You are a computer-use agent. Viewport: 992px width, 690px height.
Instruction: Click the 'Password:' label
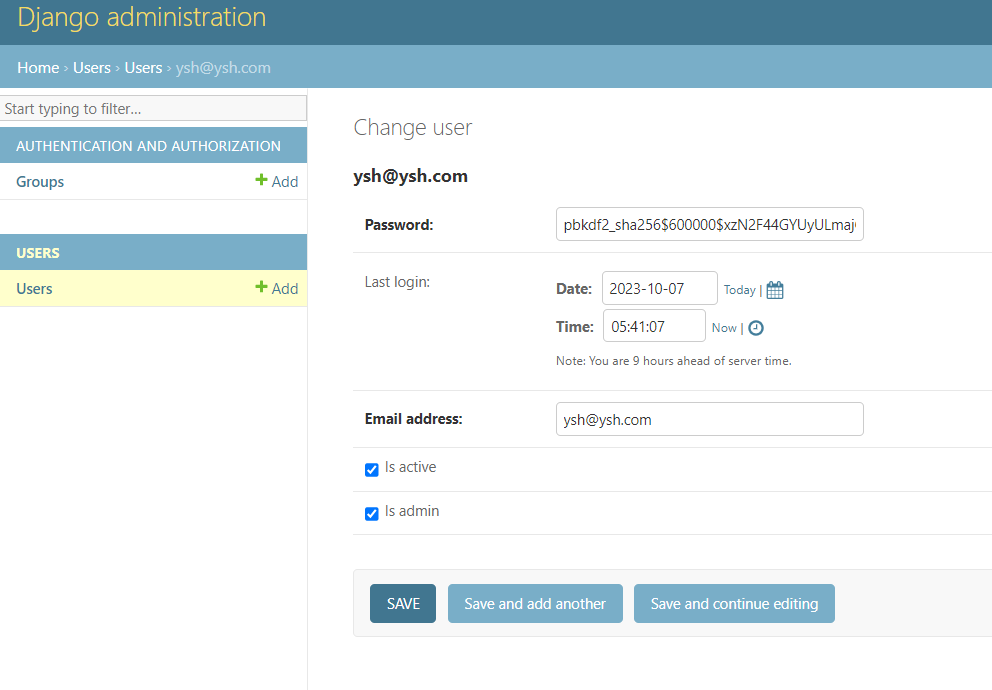tap(399, 225)
